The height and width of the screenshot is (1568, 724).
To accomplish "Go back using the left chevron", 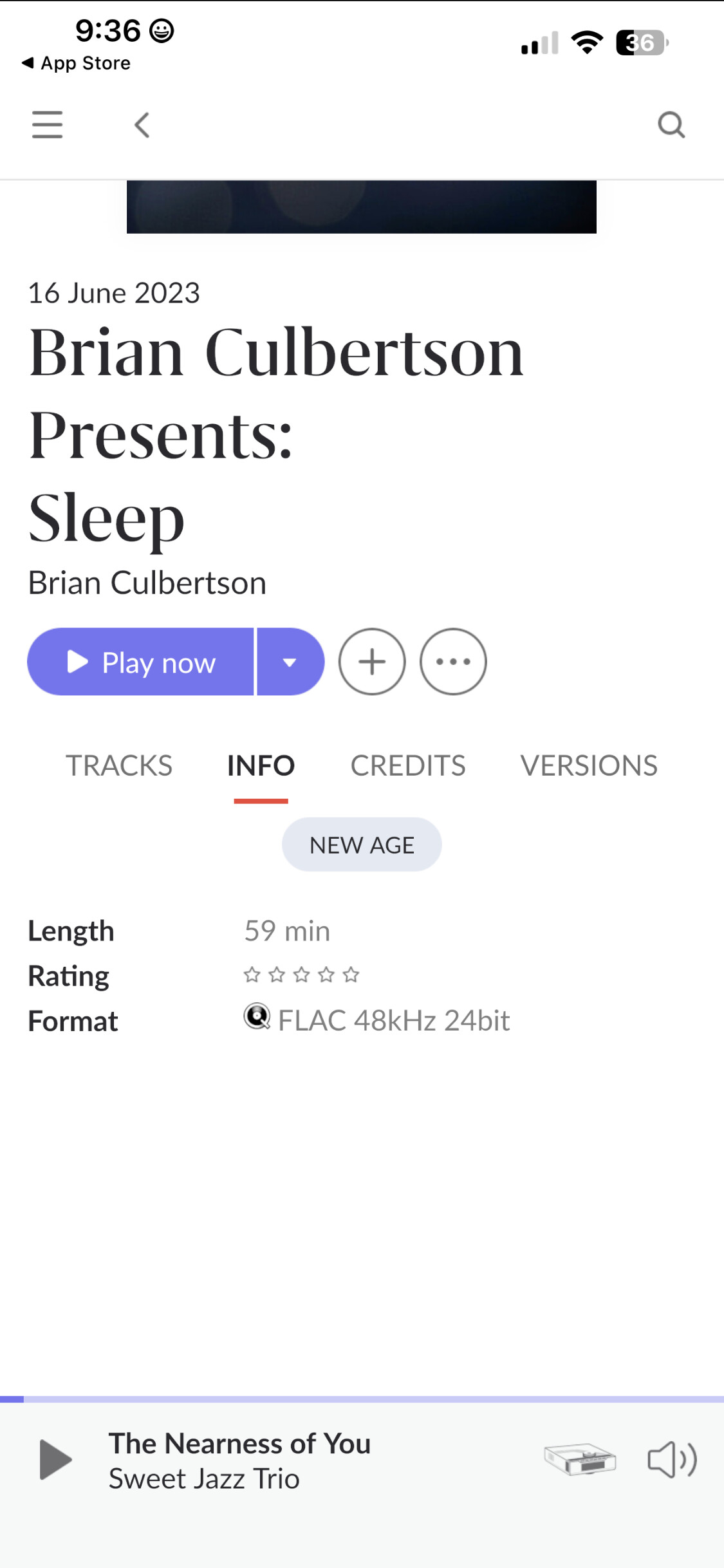I will coord(142,125).
